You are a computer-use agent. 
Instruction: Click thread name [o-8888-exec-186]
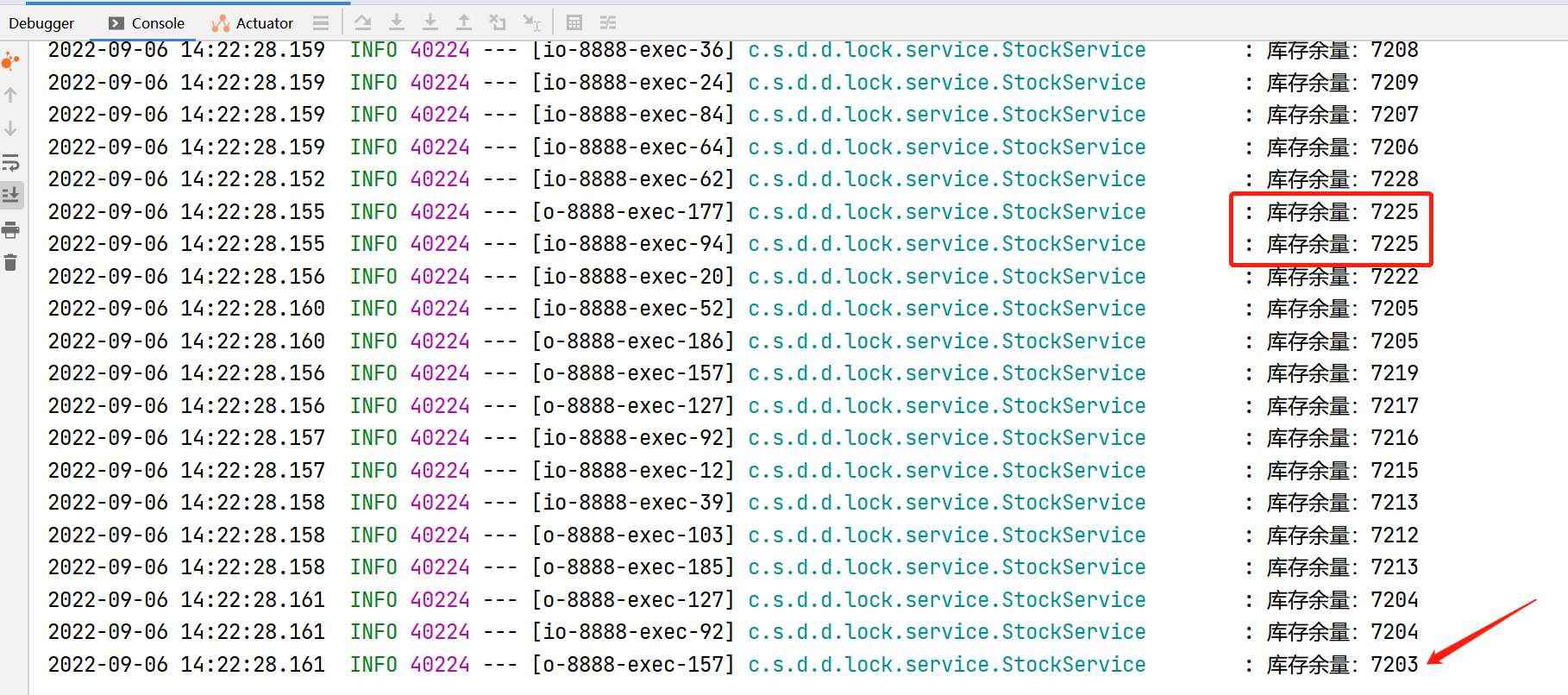click(633, 341)
